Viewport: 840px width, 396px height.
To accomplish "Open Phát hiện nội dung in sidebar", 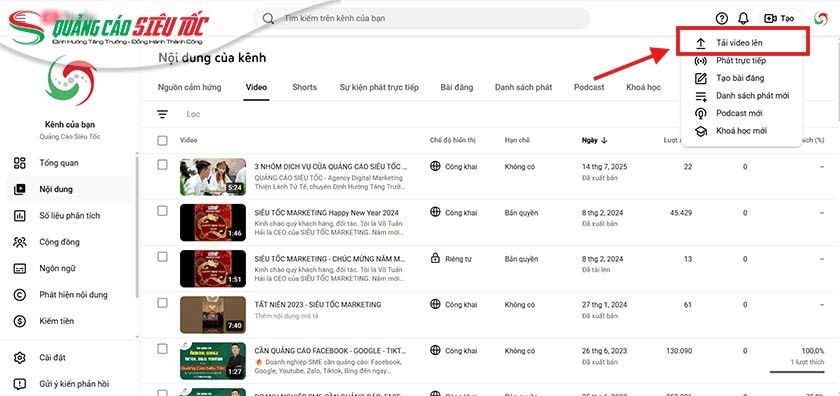I will click(70, 295).
